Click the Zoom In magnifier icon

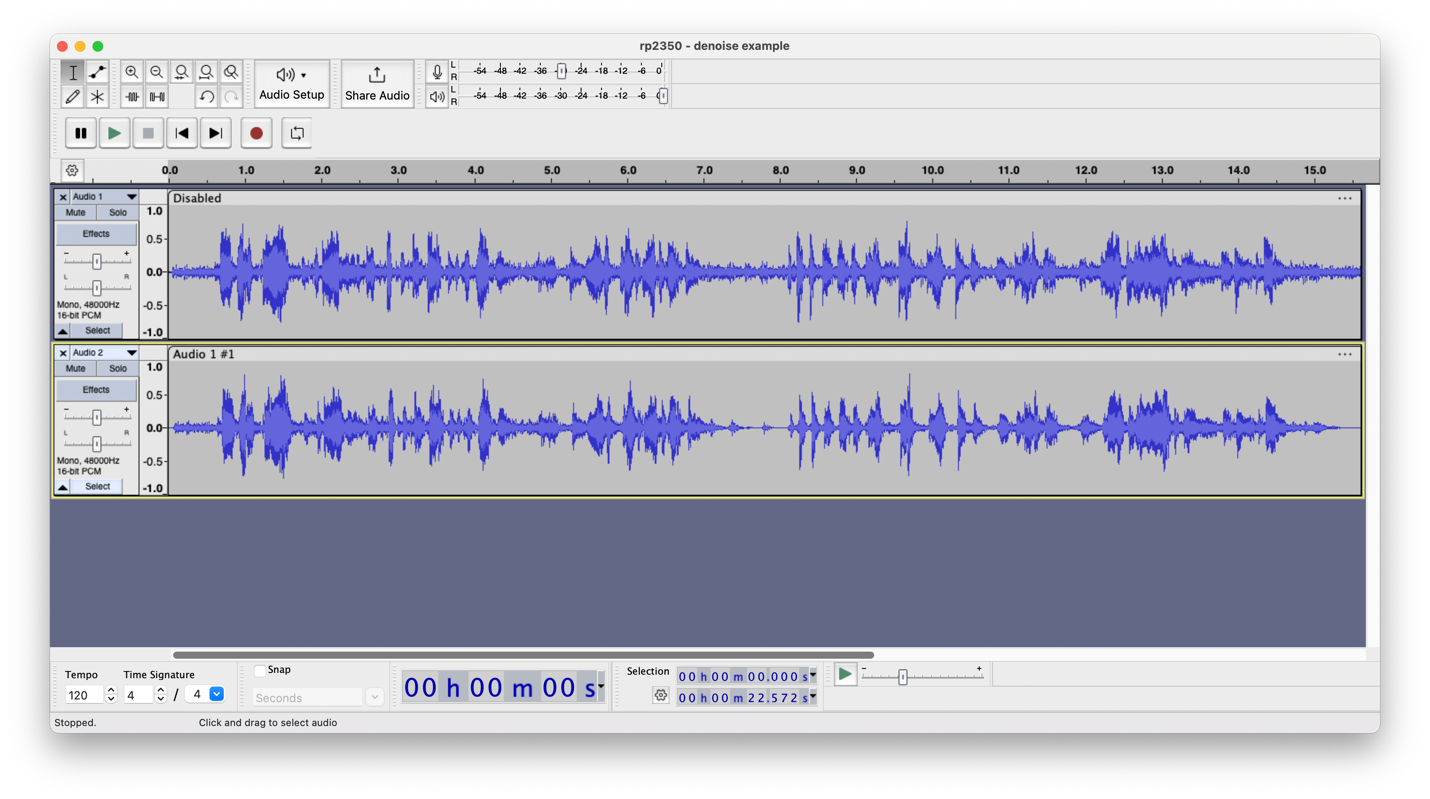point(132,72)
